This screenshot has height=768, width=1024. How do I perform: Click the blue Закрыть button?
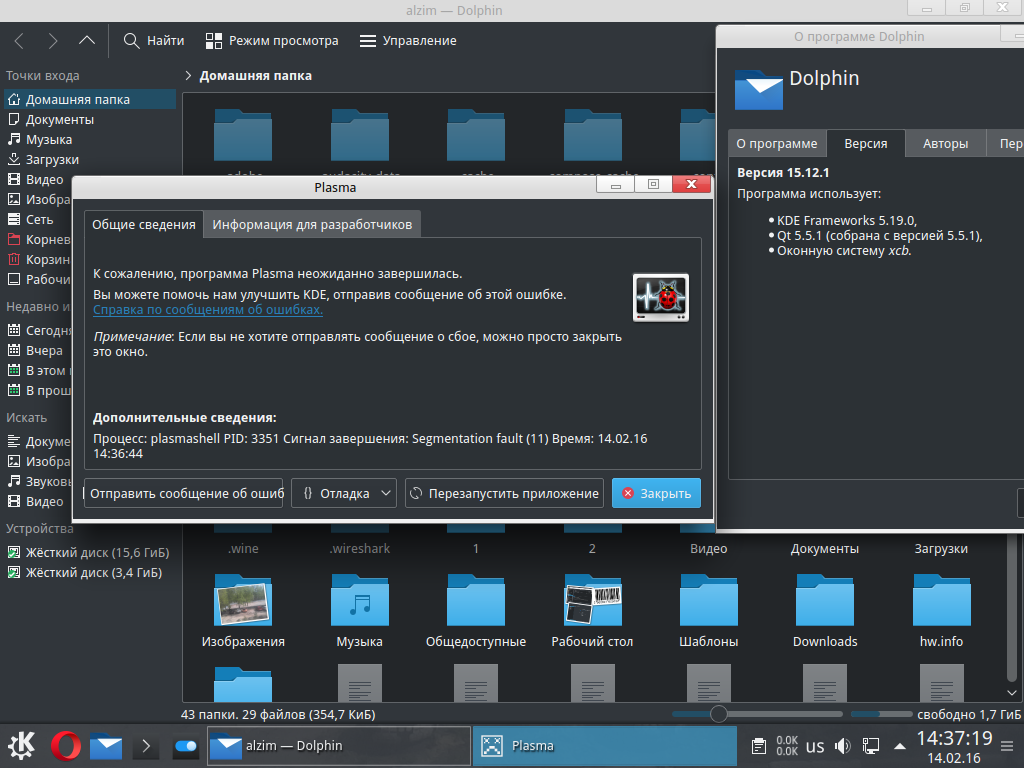pos(656,494)
